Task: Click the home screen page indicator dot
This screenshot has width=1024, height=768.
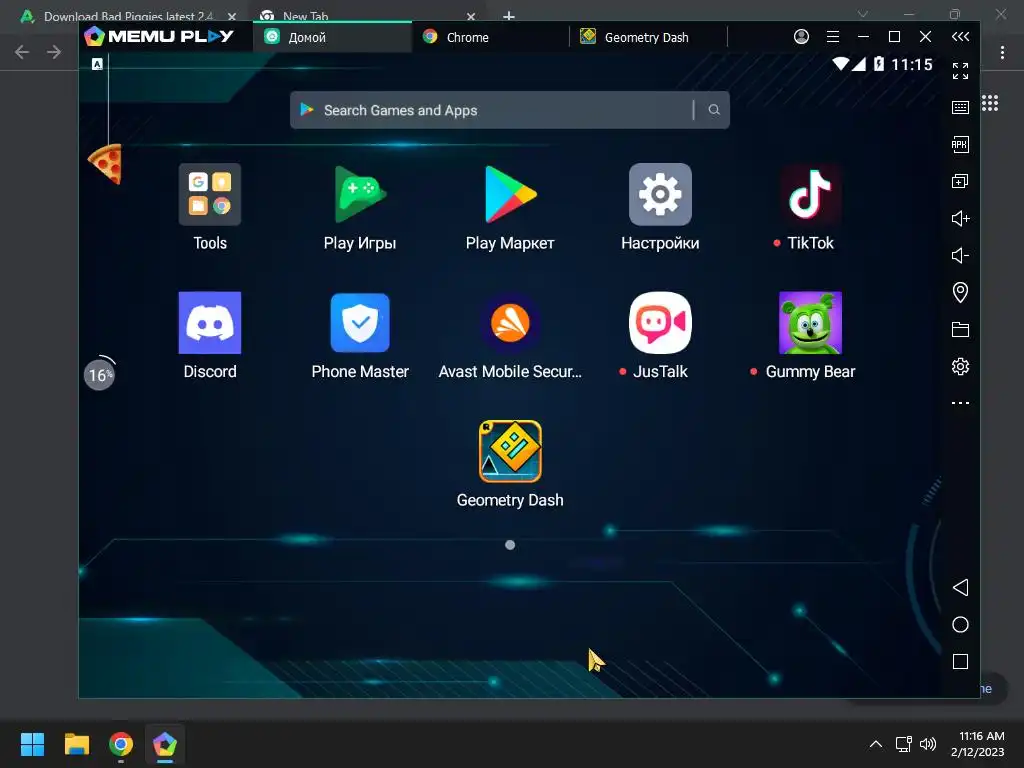Action: [510, 545]
